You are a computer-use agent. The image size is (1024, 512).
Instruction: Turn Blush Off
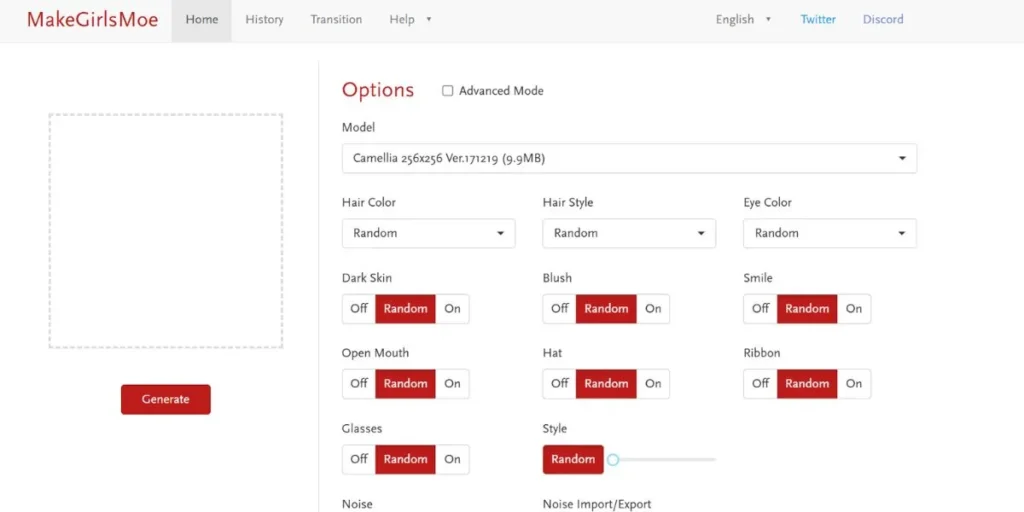[560, 309]
